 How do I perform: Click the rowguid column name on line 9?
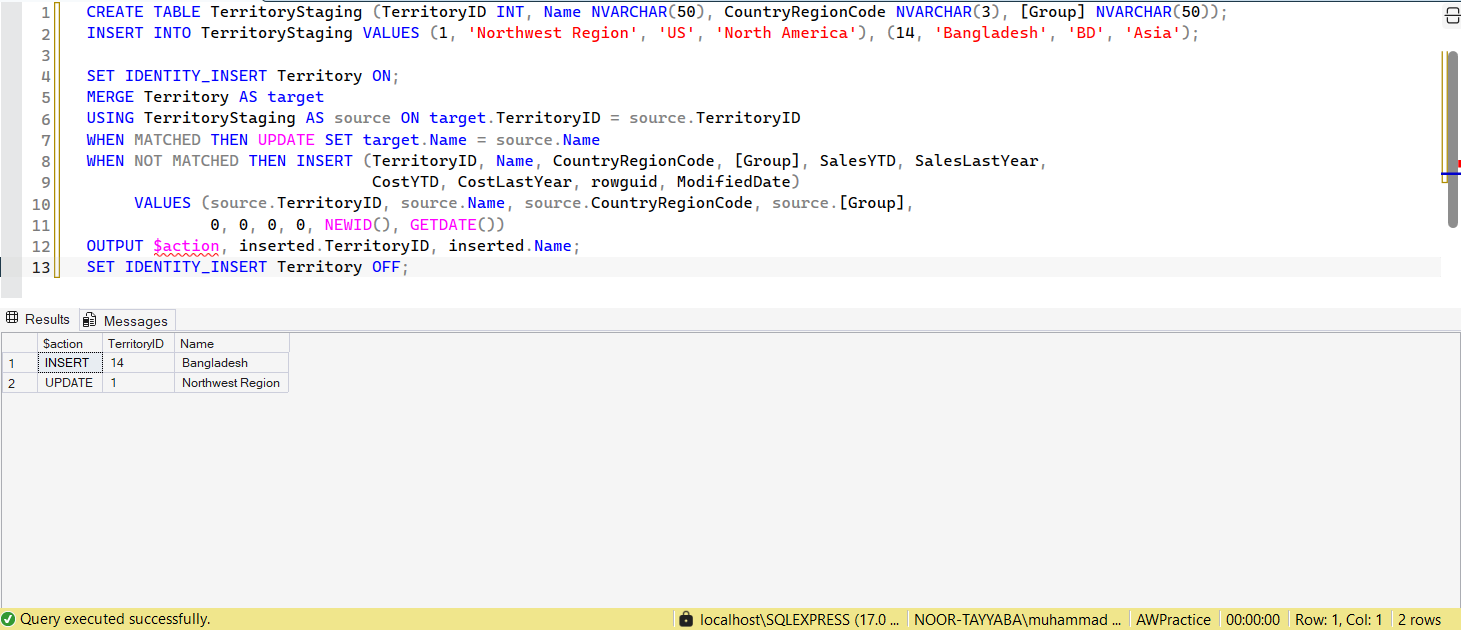[624, 182]
